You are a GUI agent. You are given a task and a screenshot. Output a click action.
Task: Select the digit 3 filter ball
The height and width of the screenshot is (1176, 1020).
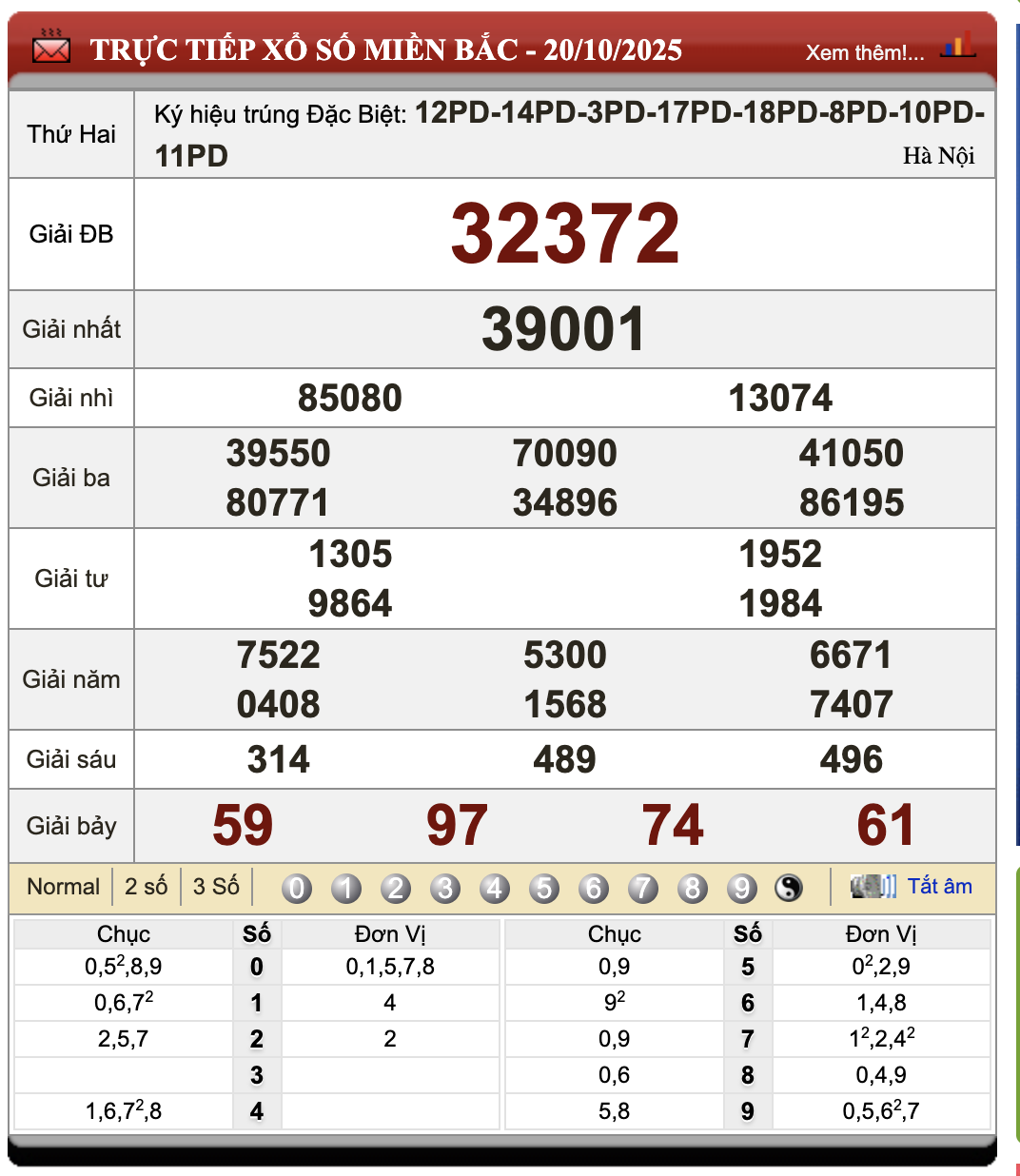pyautogui.click(x=445, y=888)
